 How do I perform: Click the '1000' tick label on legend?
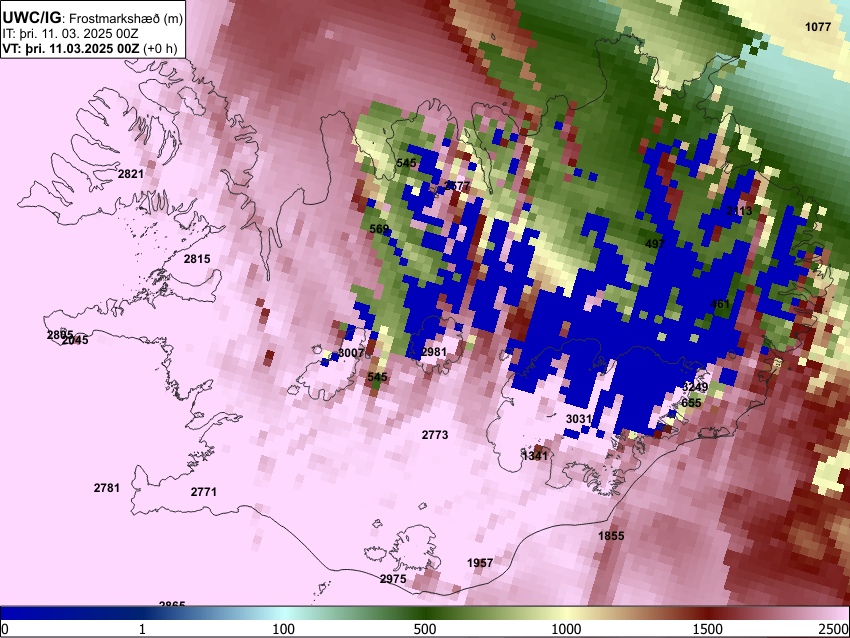click(566, 629)
